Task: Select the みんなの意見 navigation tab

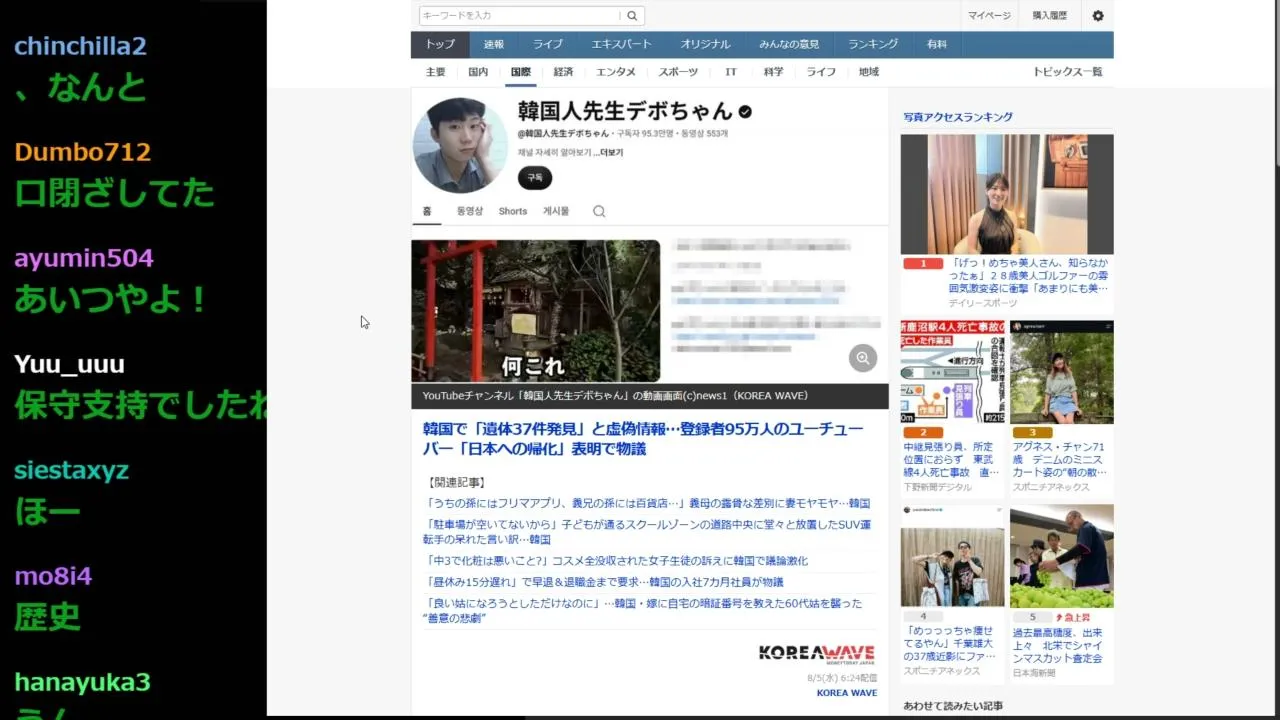Action: pyautogui.click(x=789, y=44)
